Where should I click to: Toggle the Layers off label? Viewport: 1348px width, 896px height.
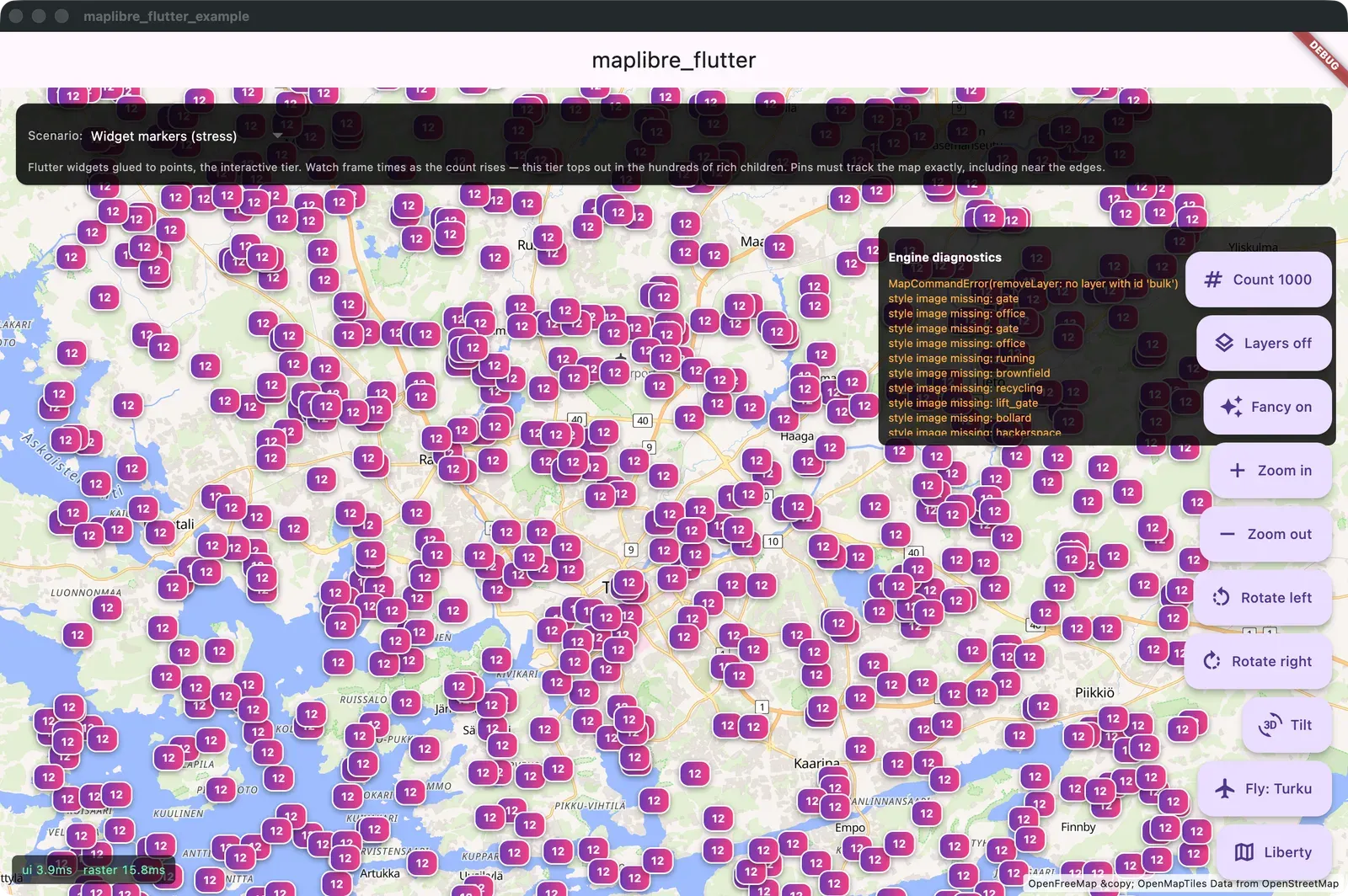coord(1277,344)
